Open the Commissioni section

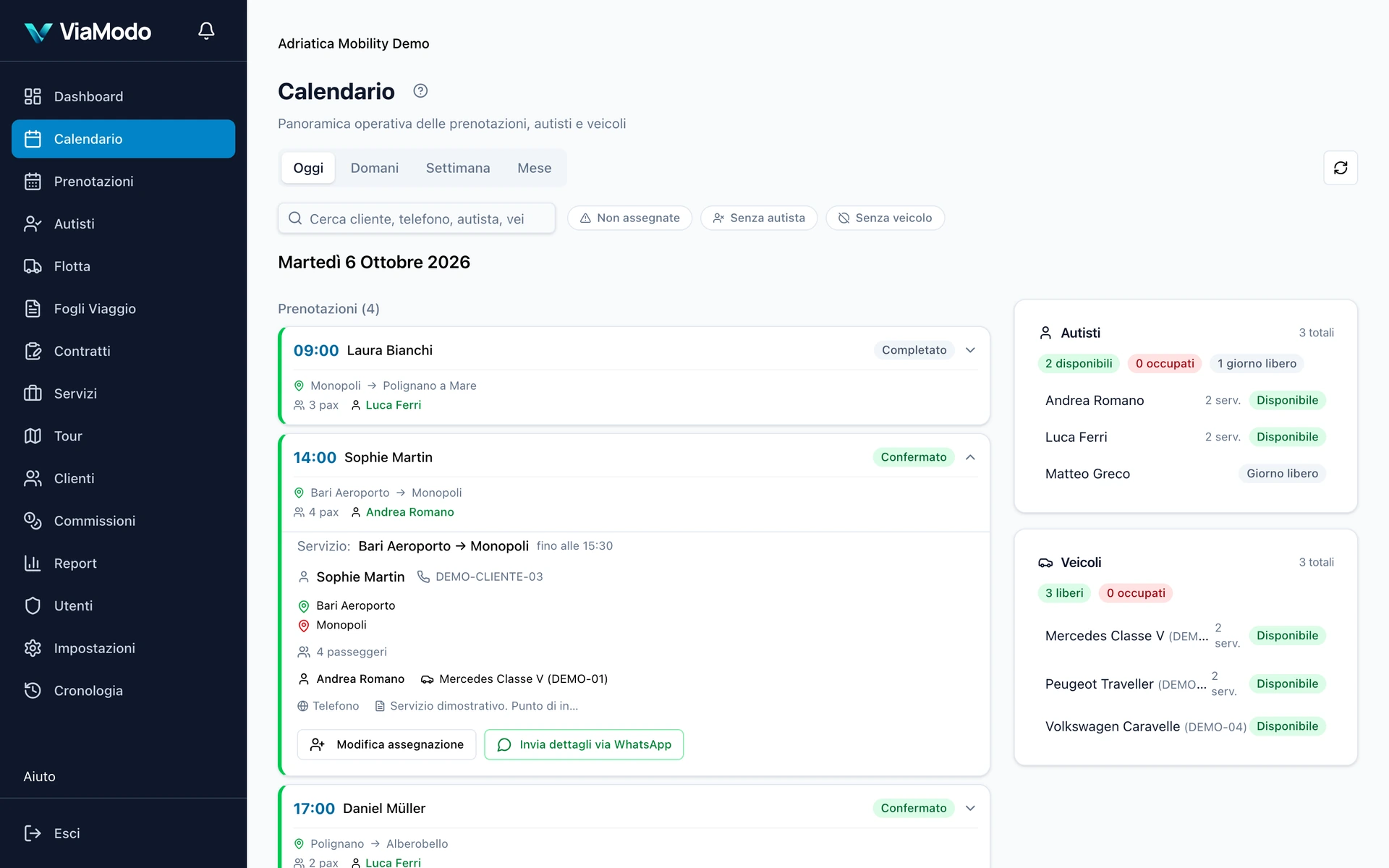pos(123,521)
